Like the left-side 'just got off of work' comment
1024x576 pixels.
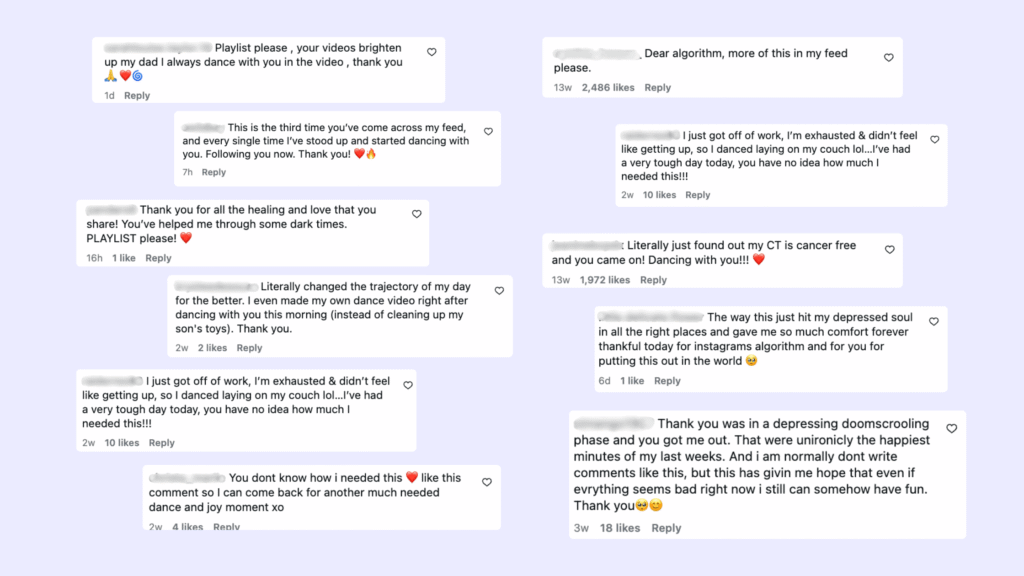pos(408,386)
